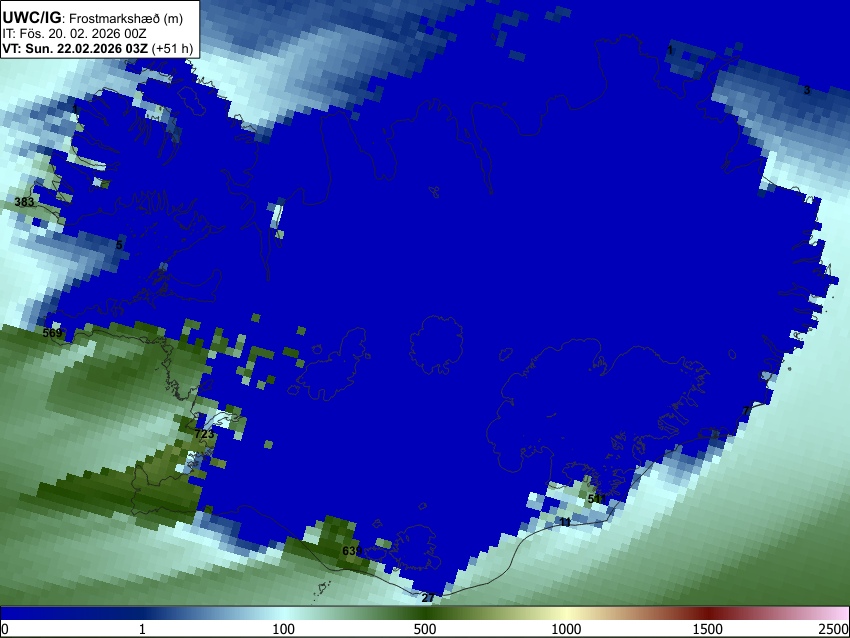Viewport: 850px width, 638px height.
Task: Click the map value 723
Action: tap(204, 434)
